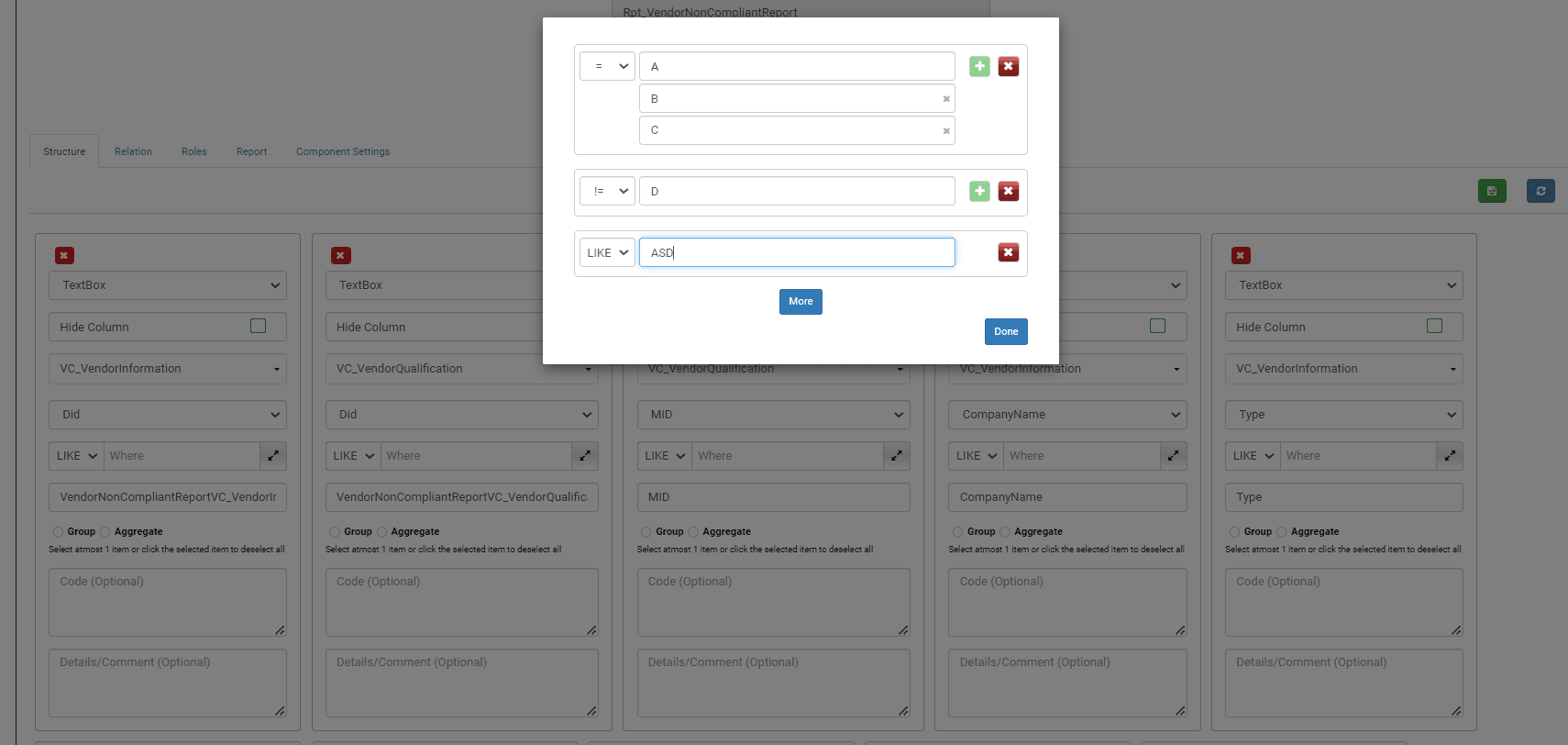
Task: Open the '=' operator dropdown
Action: (x=607, y=66)
